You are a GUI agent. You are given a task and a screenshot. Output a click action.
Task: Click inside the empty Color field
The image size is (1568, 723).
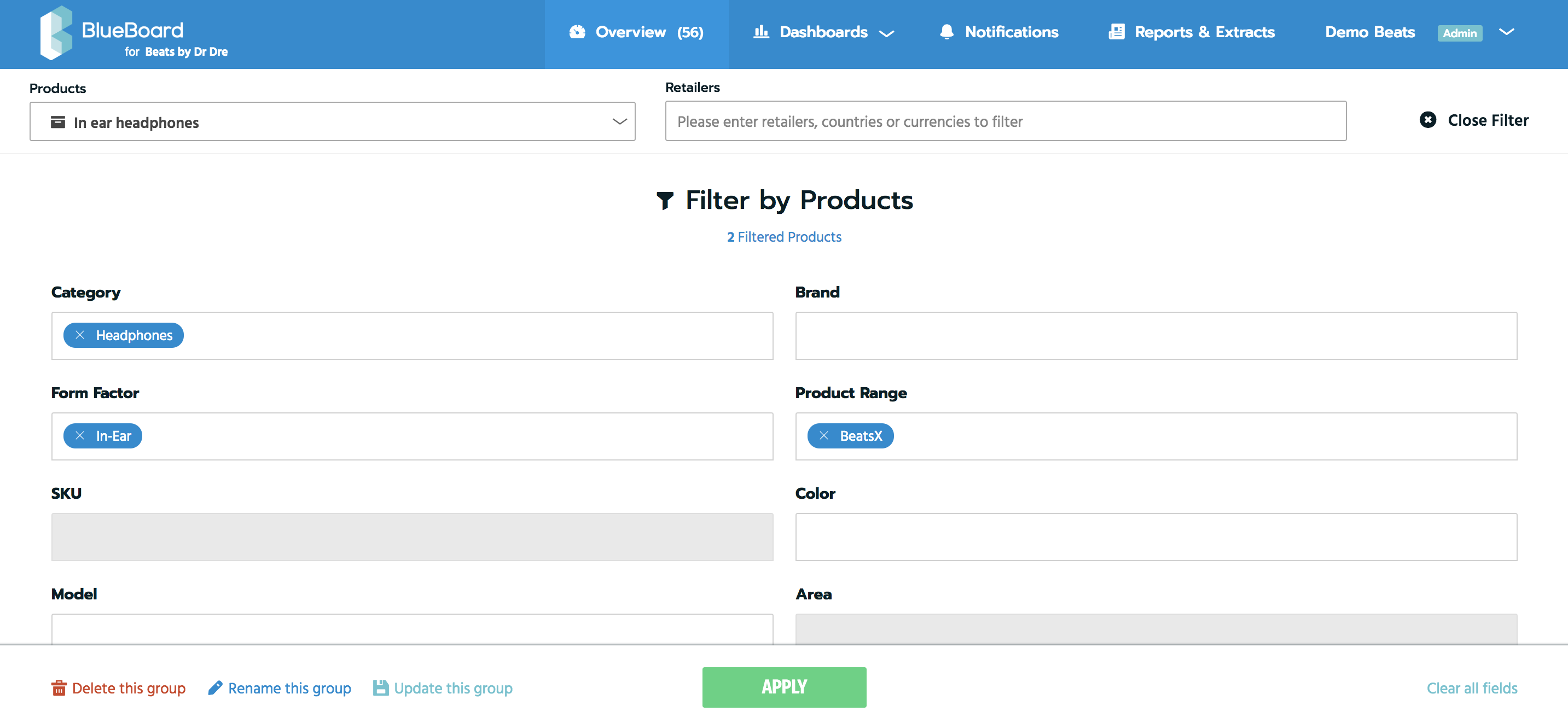(x=1156, y=537)
